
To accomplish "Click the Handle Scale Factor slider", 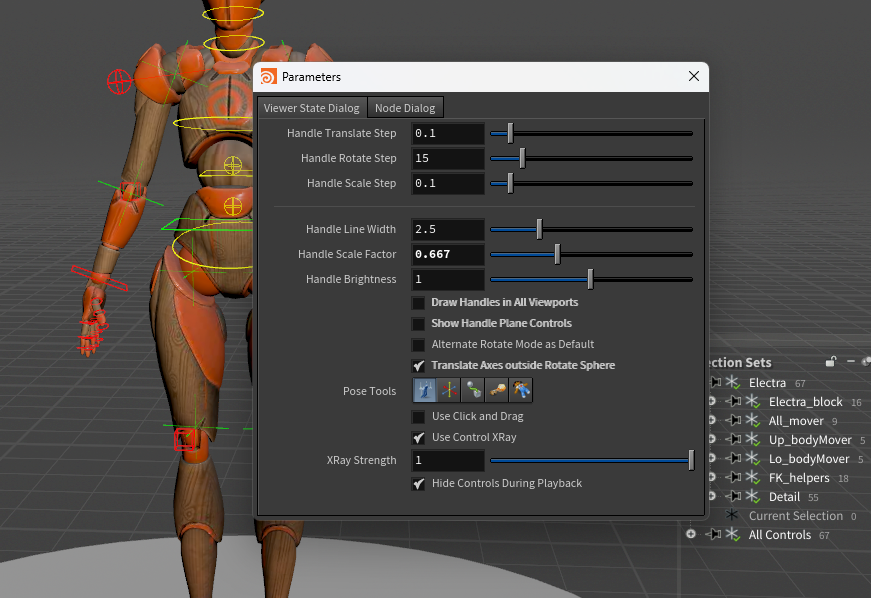I will pyautogui.click(x=592, y=254).
